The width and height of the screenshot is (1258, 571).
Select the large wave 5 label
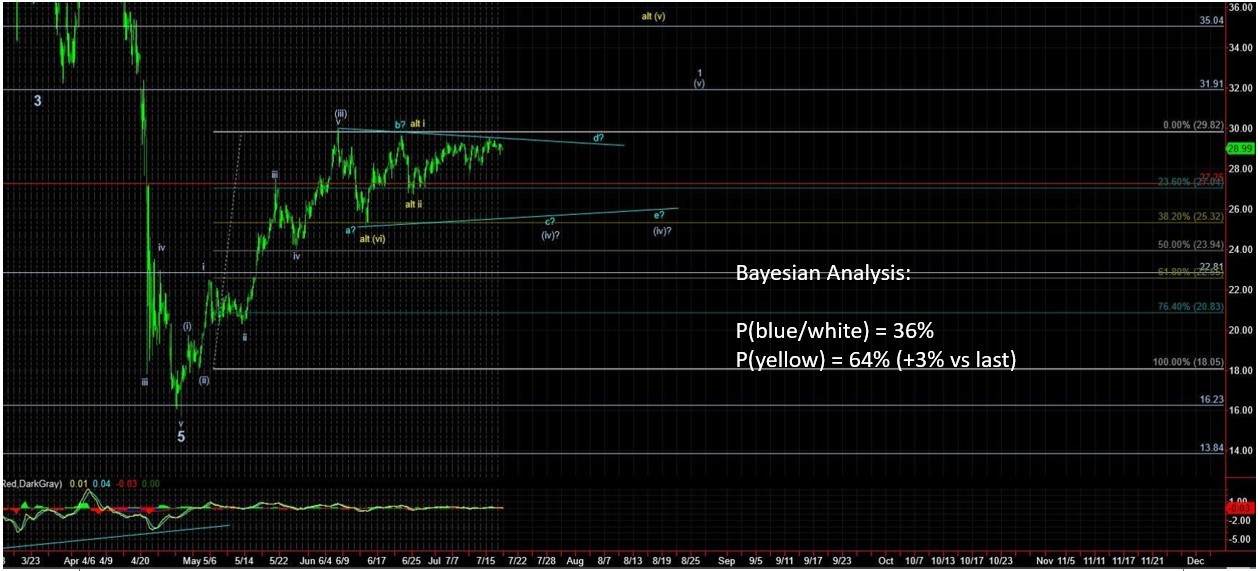181,437
